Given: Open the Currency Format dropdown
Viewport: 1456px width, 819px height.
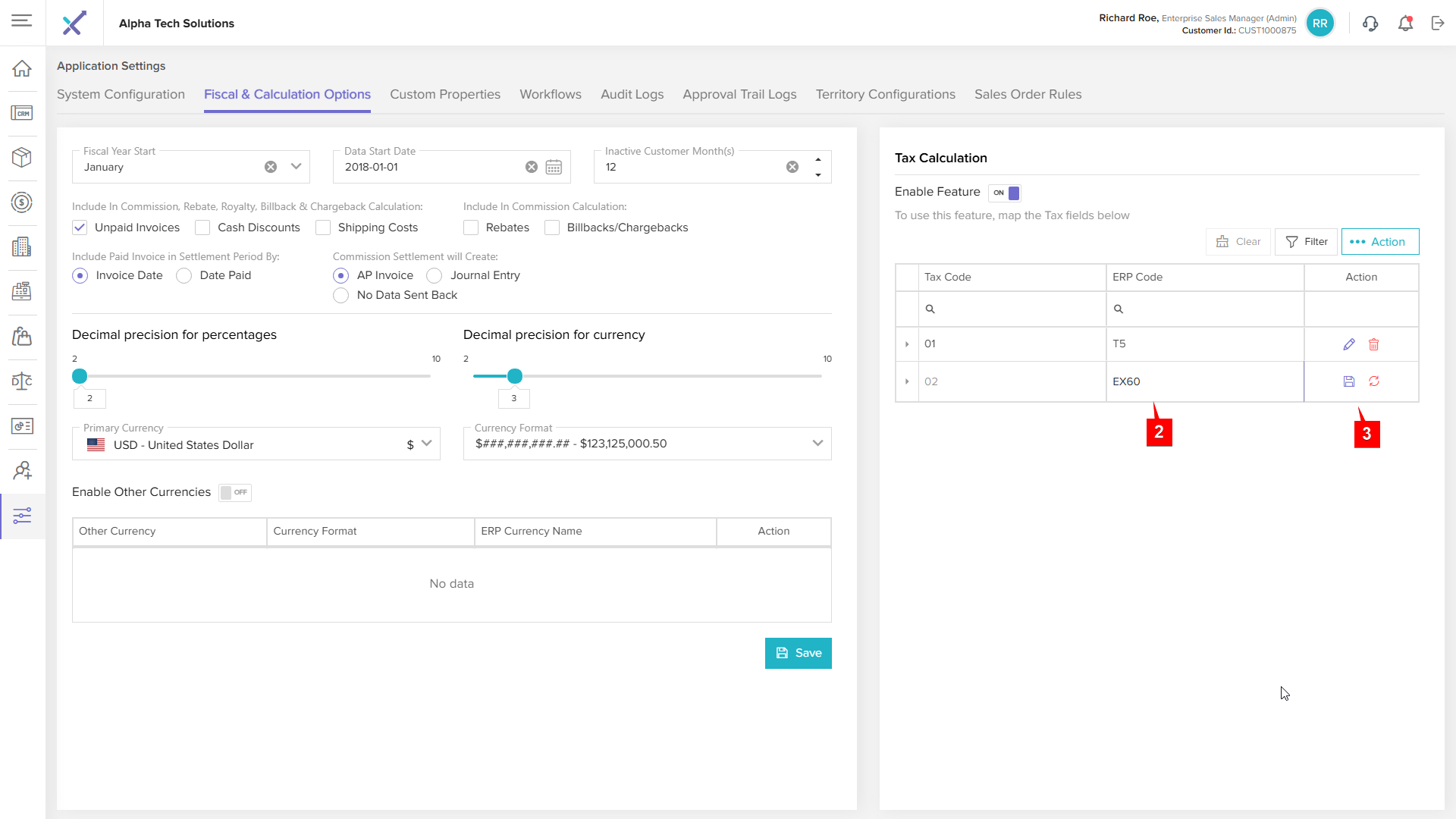Looking at the screenshot, I should coord(817,444).
